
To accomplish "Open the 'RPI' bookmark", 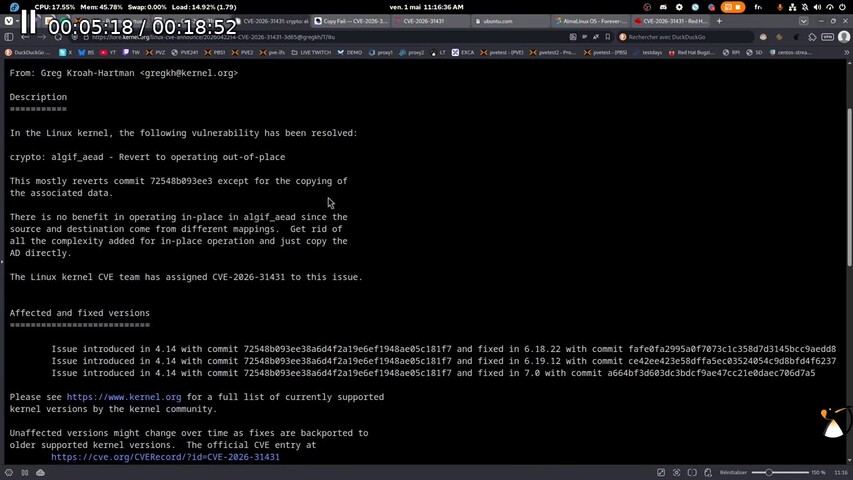I will [x=731, y=53].
